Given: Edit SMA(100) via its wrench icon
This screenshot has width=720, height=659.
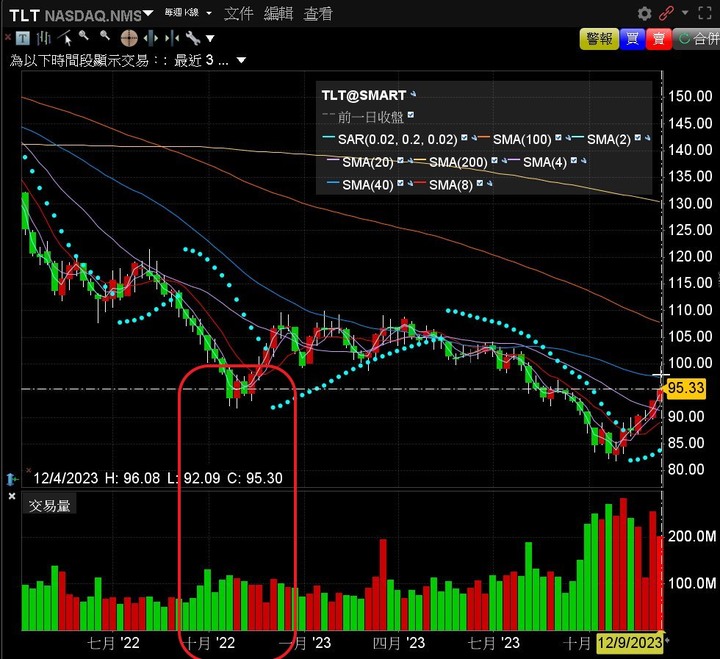Looking at the screenshot, I should click(x=568, y=138).
